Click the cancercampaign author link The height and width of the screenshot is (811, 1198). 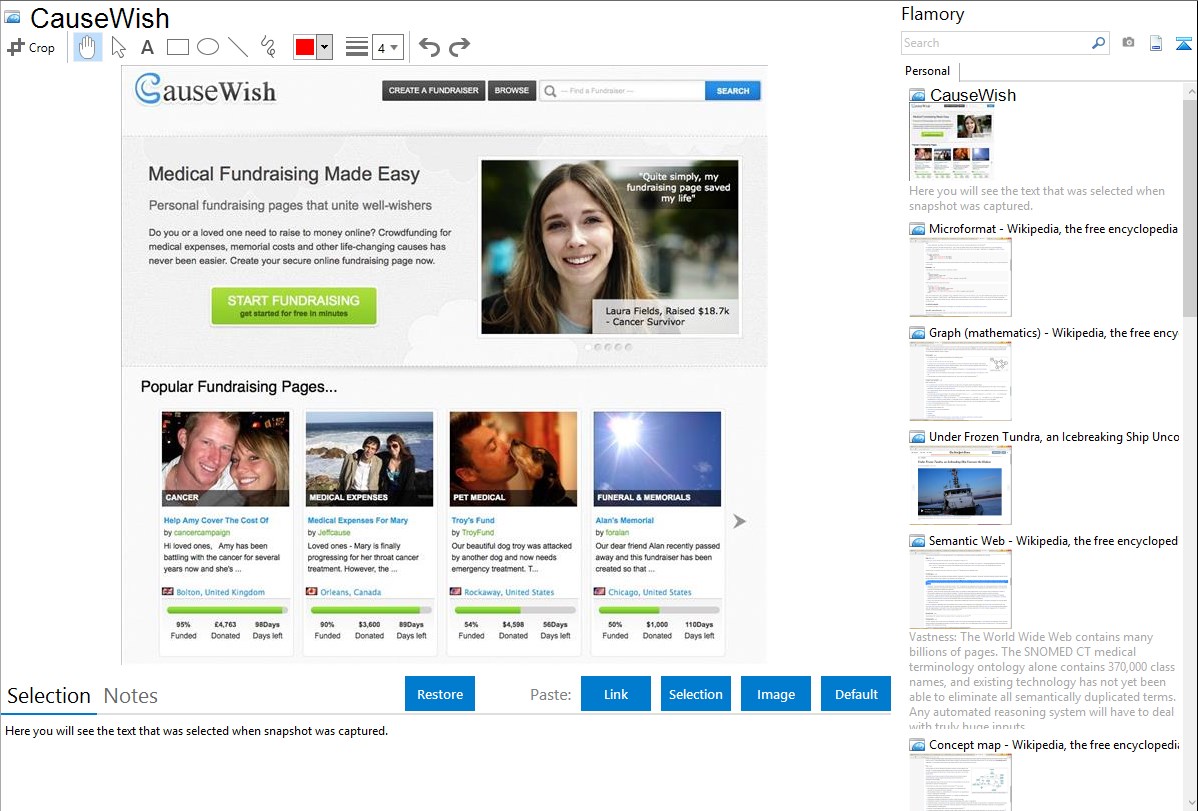[x=202, y=533]
